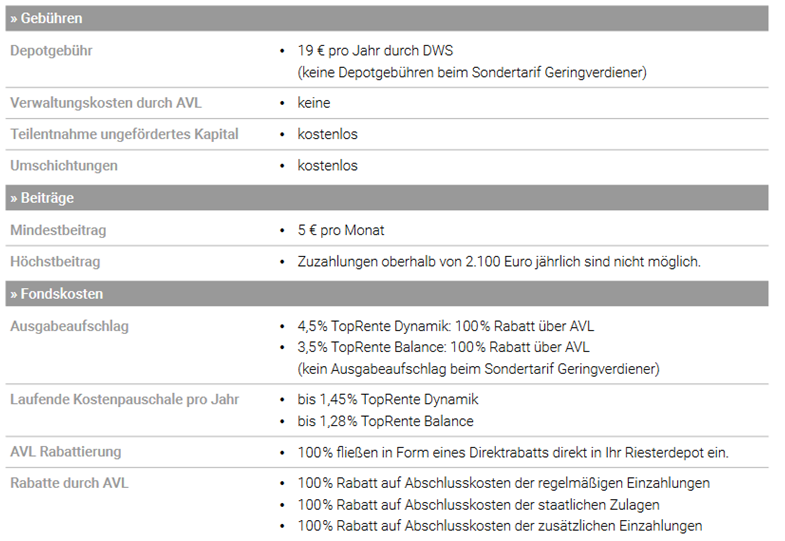
Task: Click the Umschichtungen row label
Action: coord(63,165)
